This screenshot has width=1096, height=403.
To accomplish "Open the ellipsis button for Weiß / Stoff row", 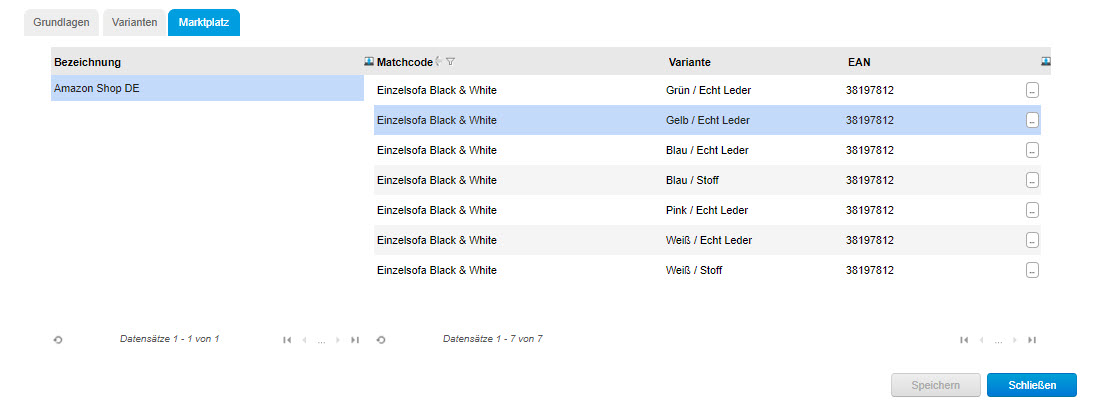I will (x=1032, y=270).
